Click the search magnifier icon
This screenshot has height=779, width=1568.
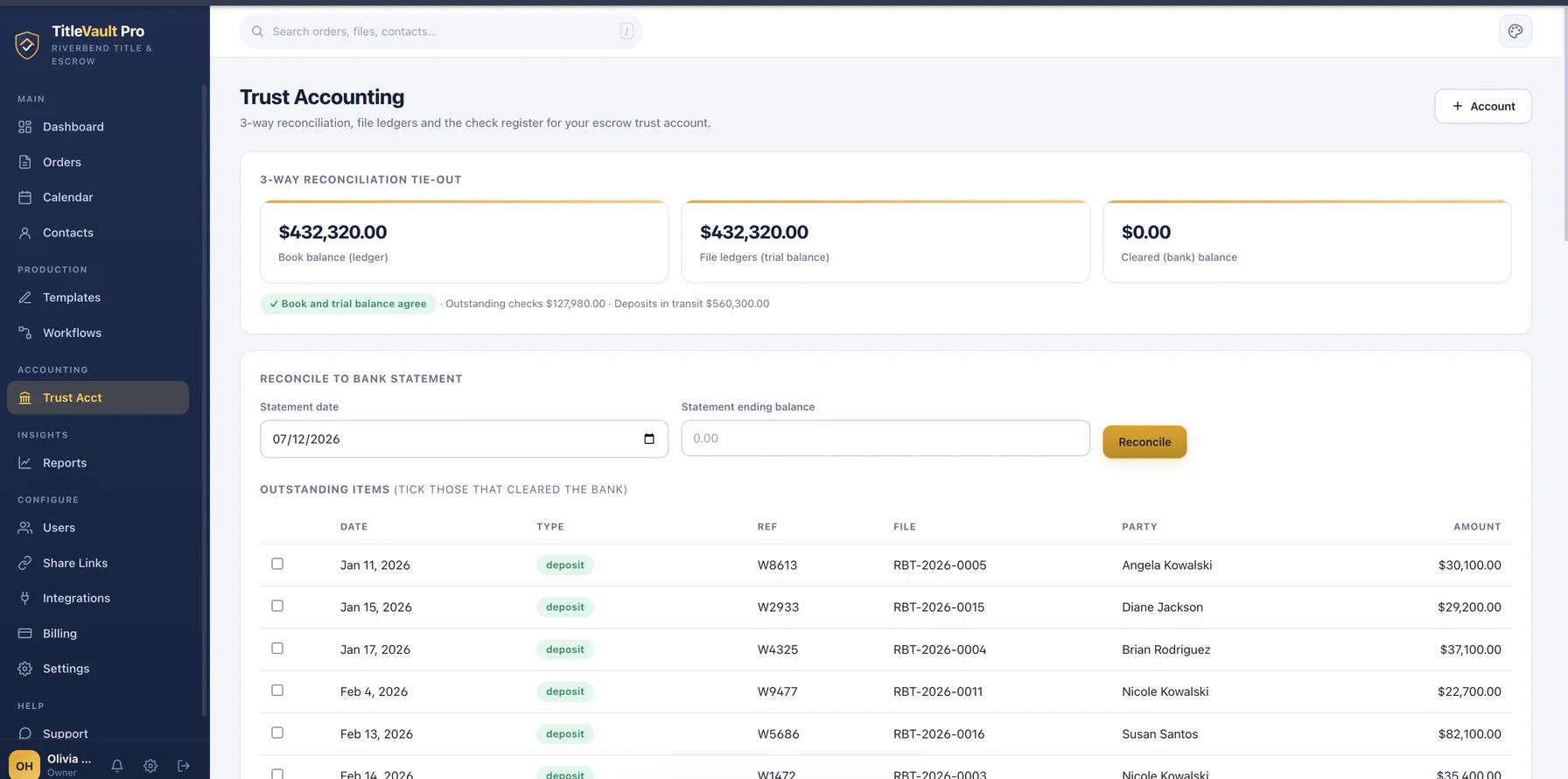(x=257, y=32)
